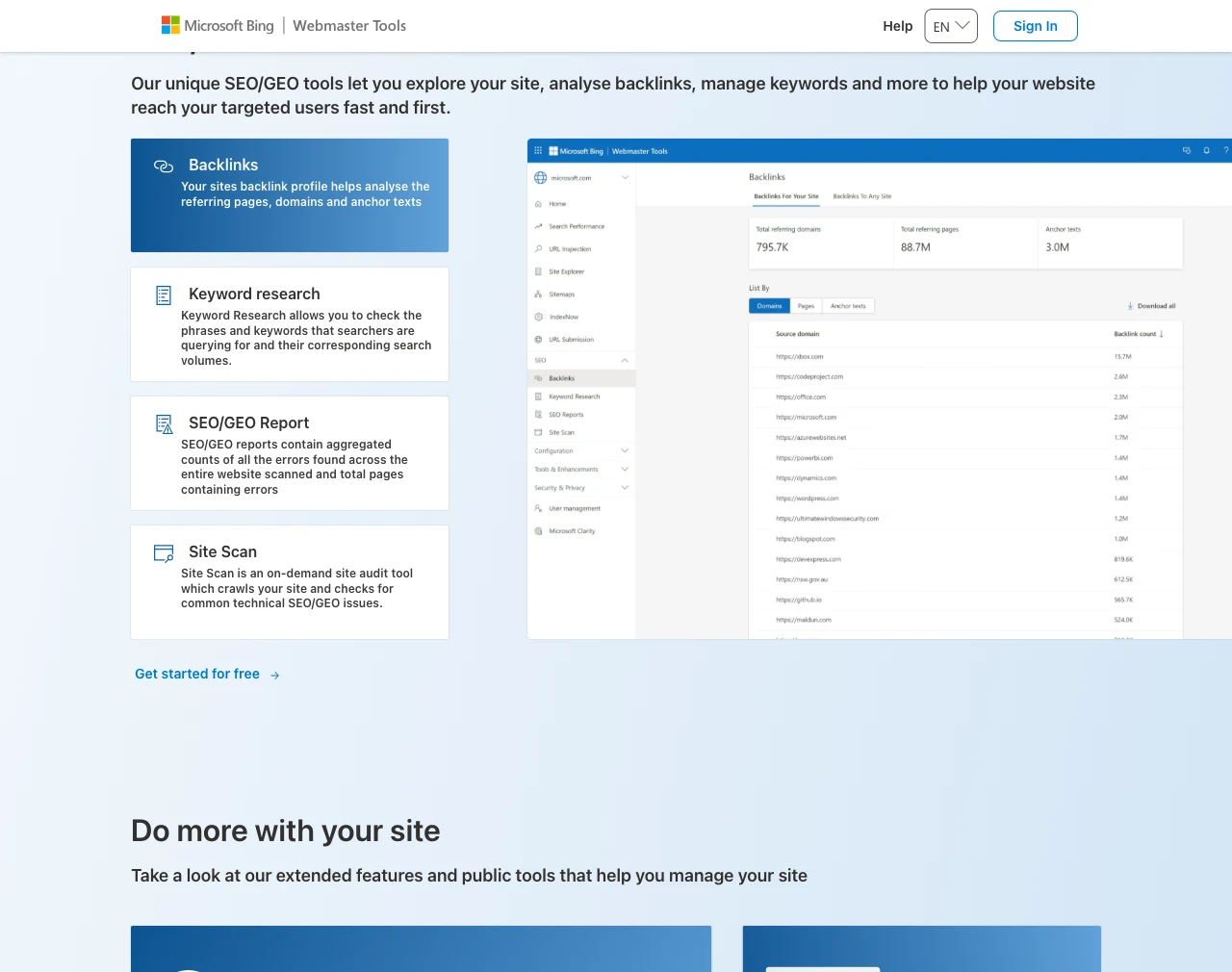Click the https://github.io row in preview table
The image size is (1232, 972).
(x=965, y=600)
